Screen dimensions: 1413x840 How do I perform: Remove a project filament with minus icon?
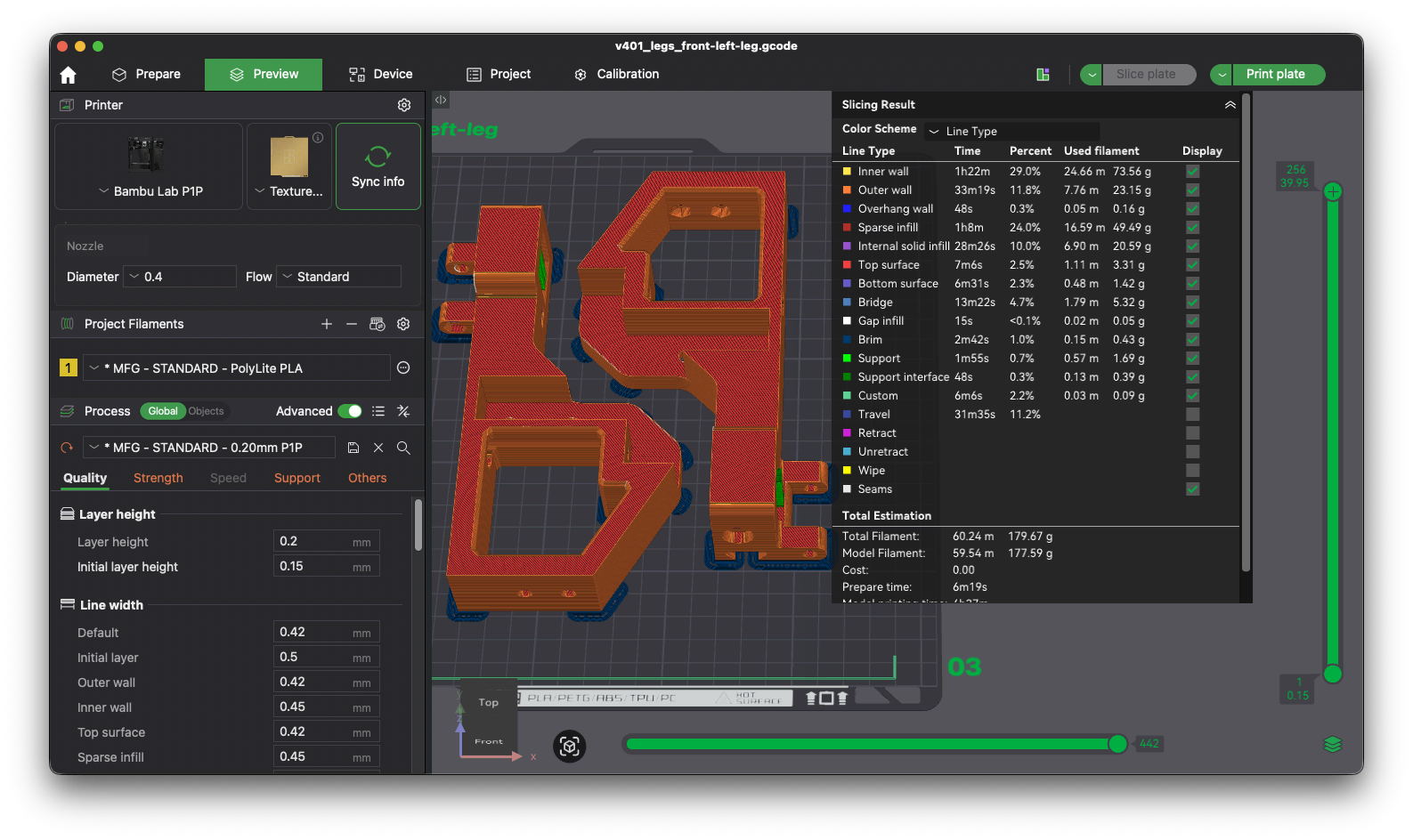pyautogui.click(x=352, y=324)
